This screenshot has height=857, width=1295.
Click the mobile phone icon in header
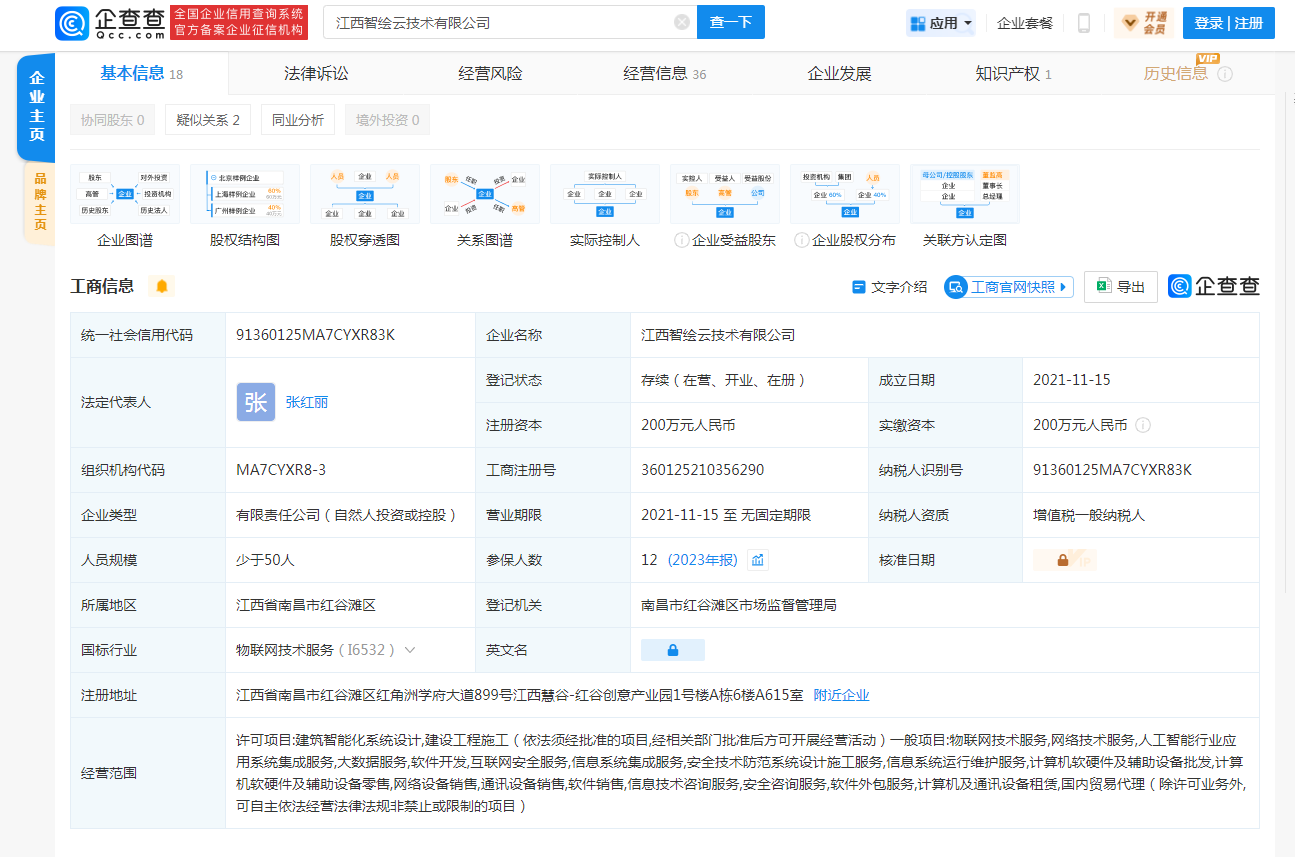(1084, 23)
